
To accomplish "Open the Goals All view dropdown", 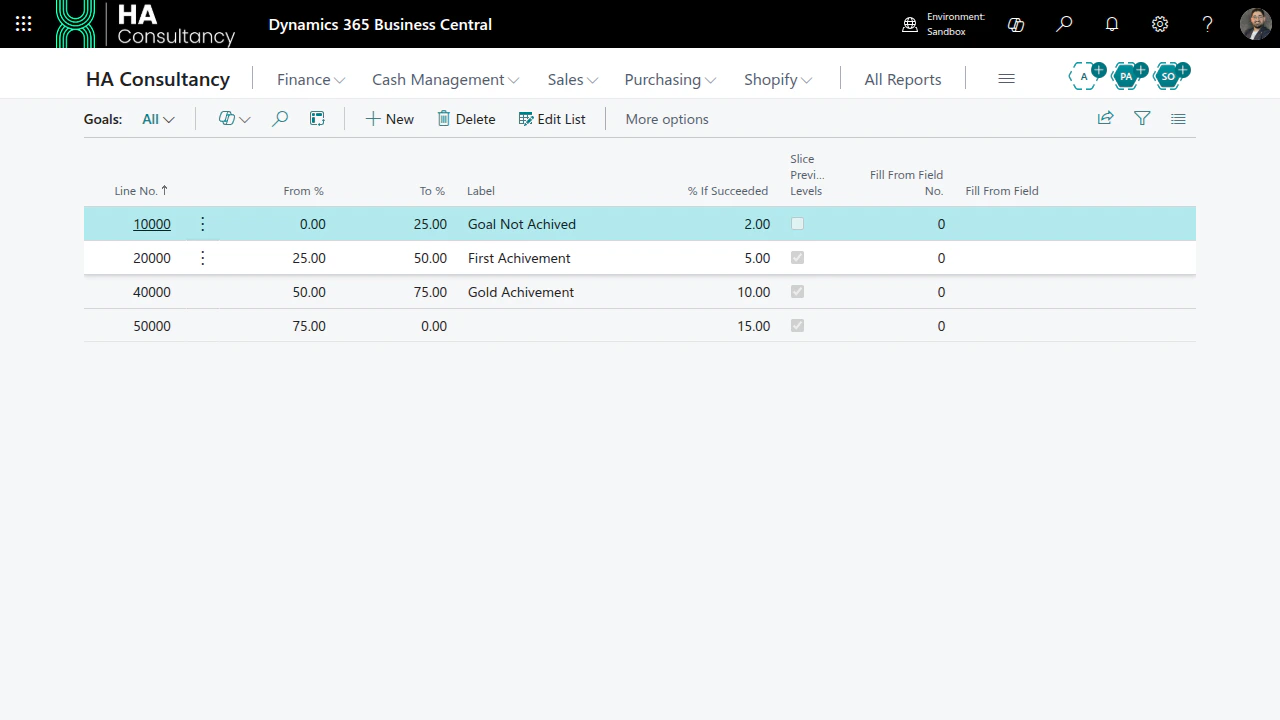I will click(x=158, y=119).
